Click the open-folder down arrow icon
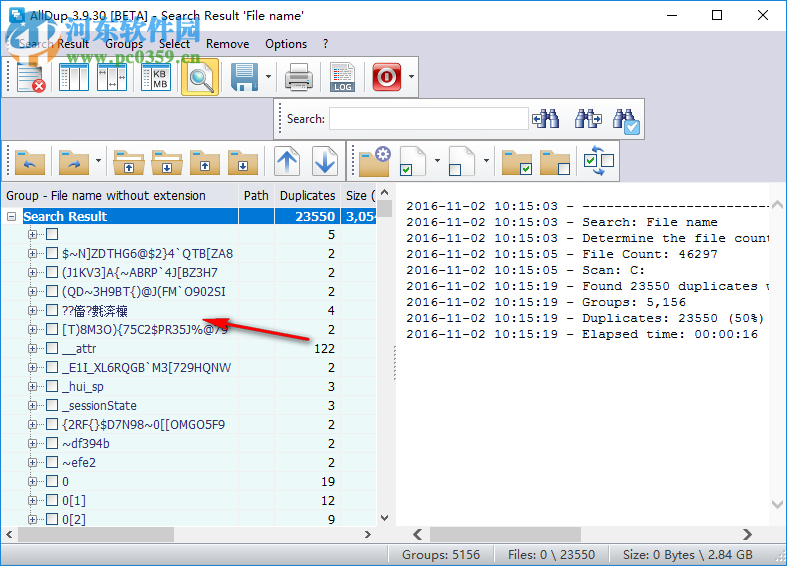The height and width of the screenshot is (566, 787). (x=167, y=162)
